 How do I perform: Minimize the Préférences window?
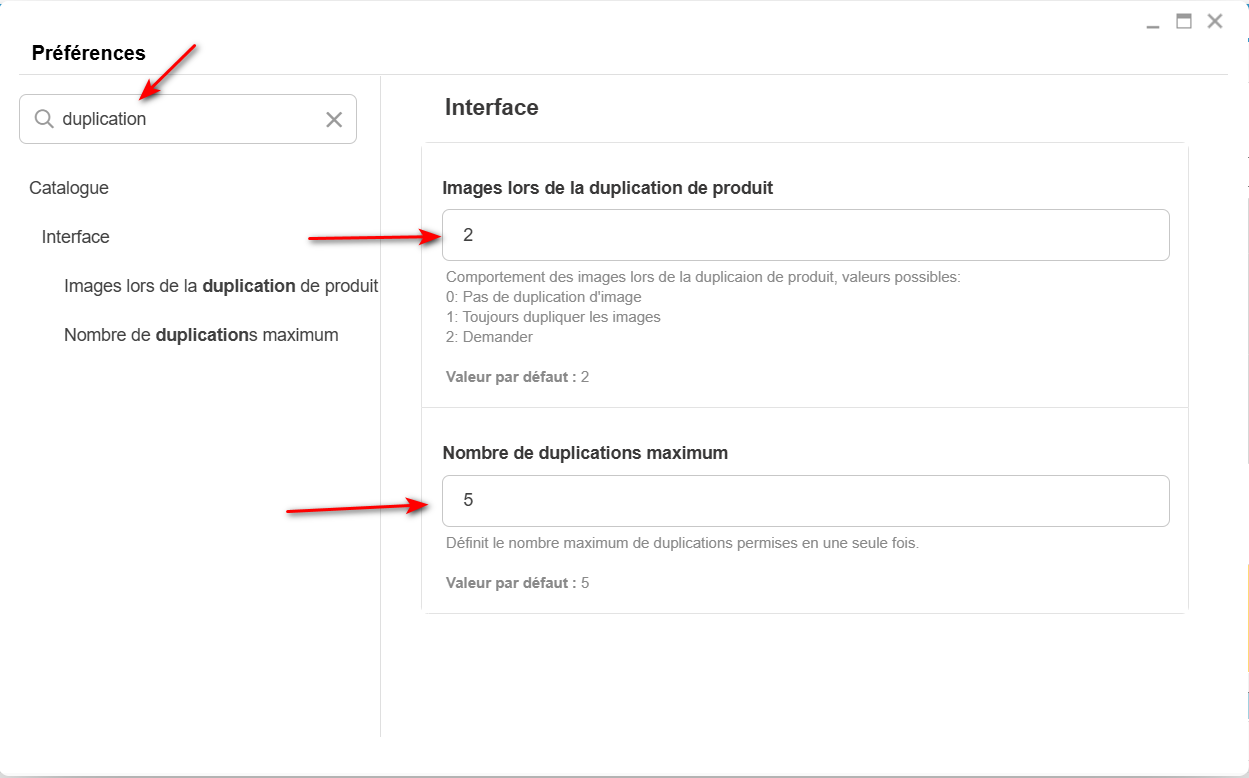[x=1153, y=22]
